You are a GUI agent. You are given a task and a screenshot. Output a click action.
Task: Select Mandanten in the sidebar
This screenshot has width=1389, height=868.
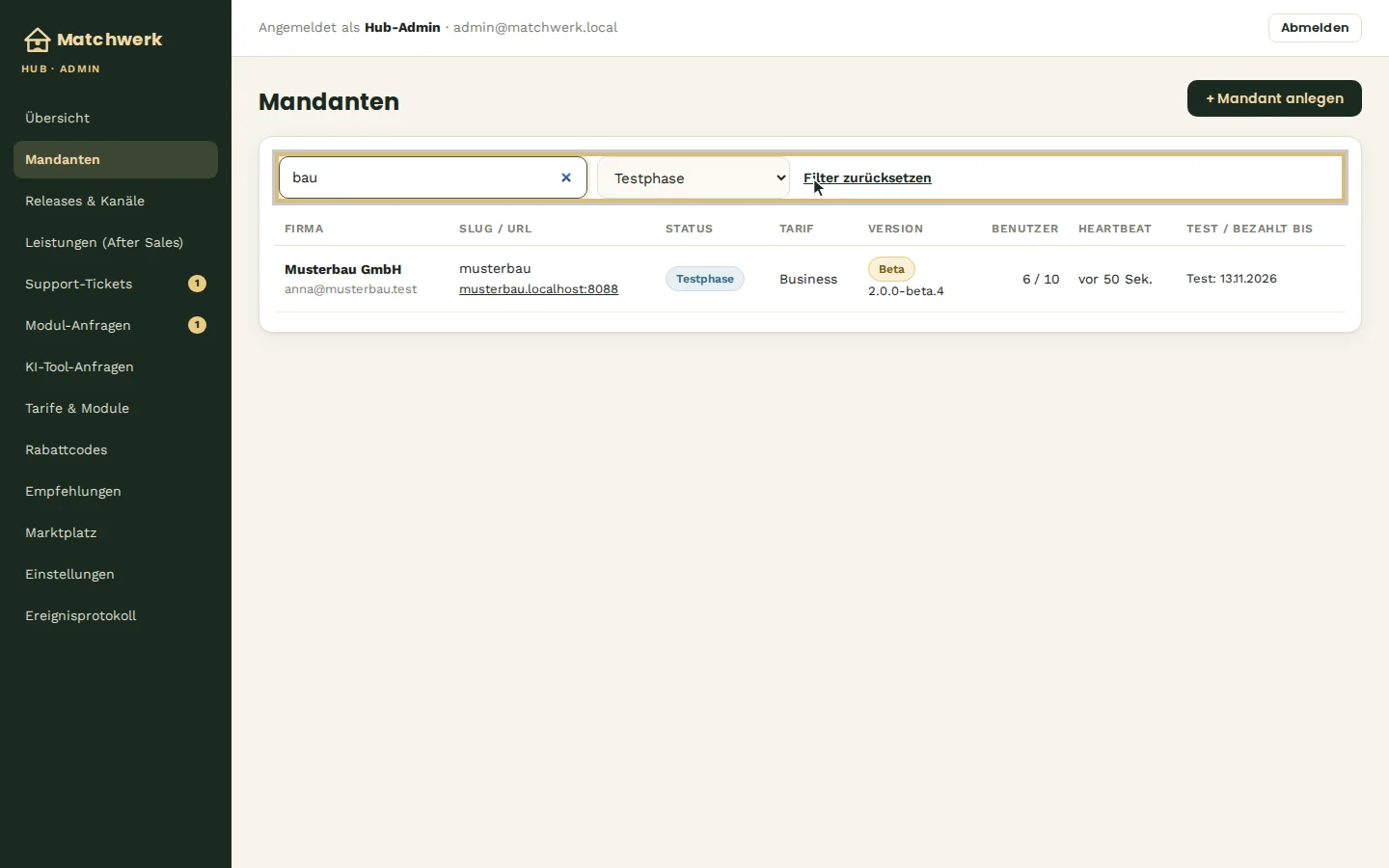[x=116, y=159]
